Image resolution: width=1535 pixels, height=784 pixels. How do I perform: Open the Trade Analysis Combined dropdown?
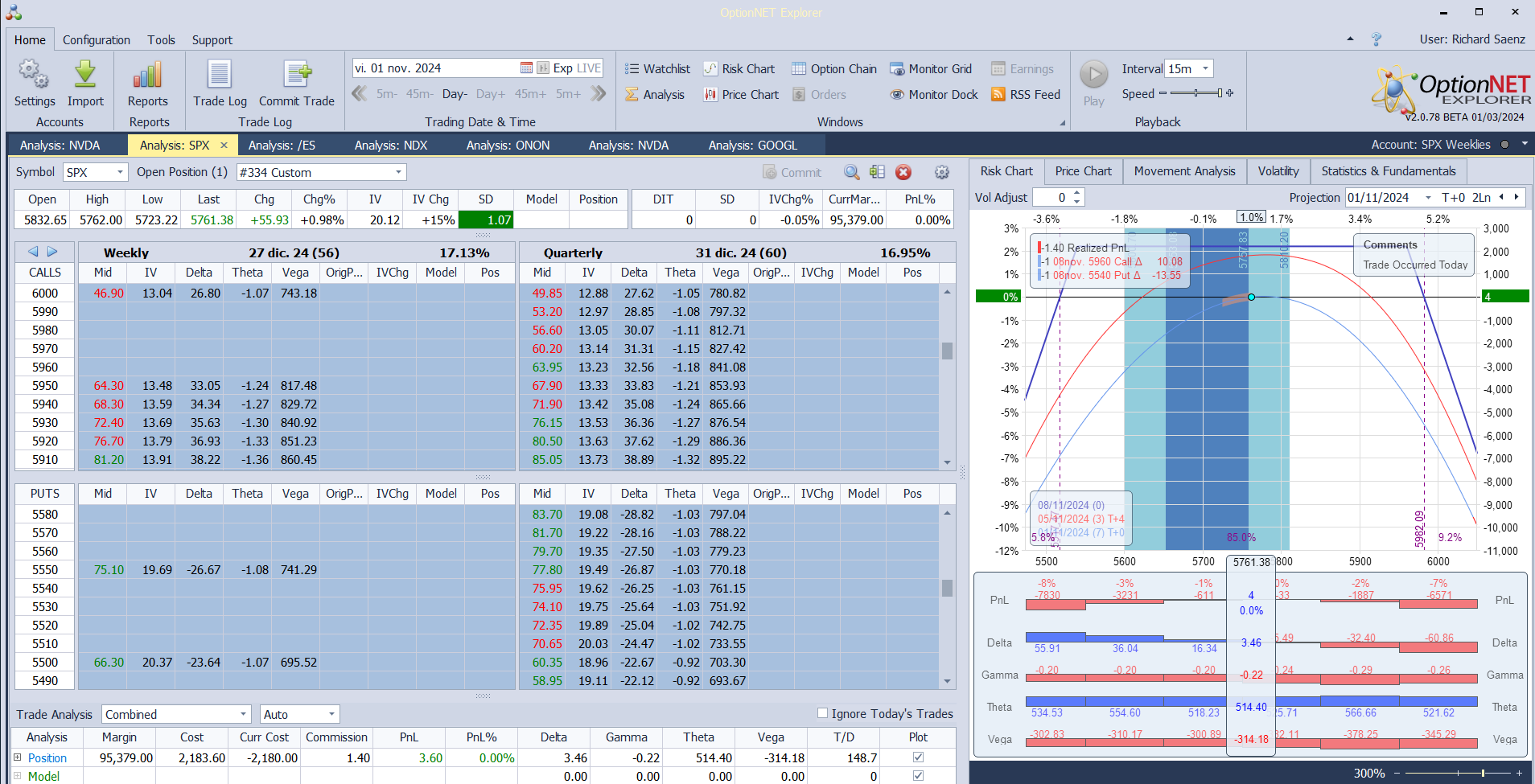click(243, 714)
